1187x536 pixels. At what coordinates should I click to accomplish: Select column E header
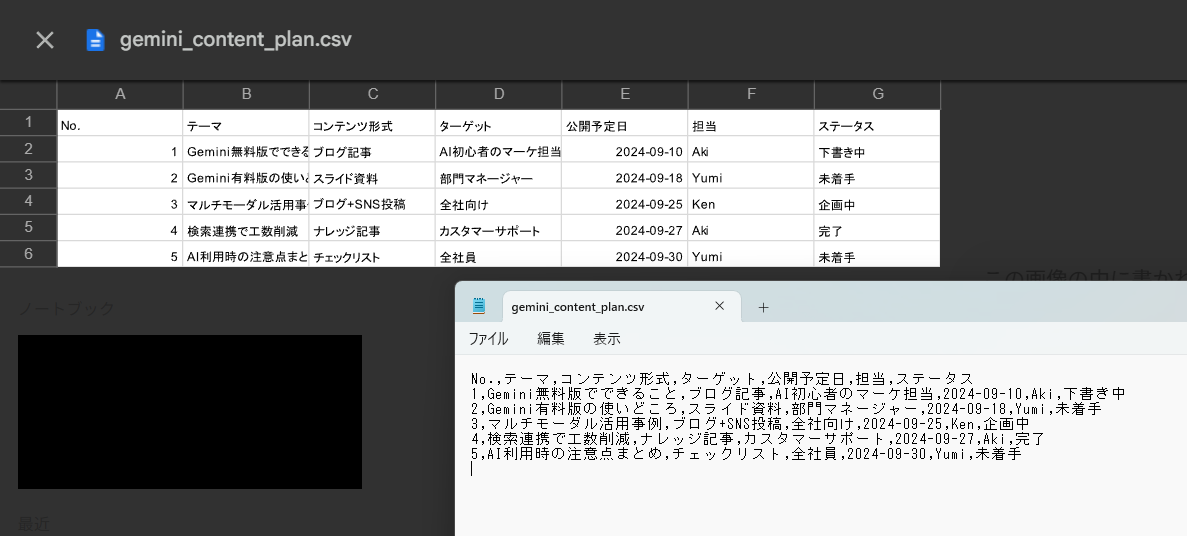point(625,95)
